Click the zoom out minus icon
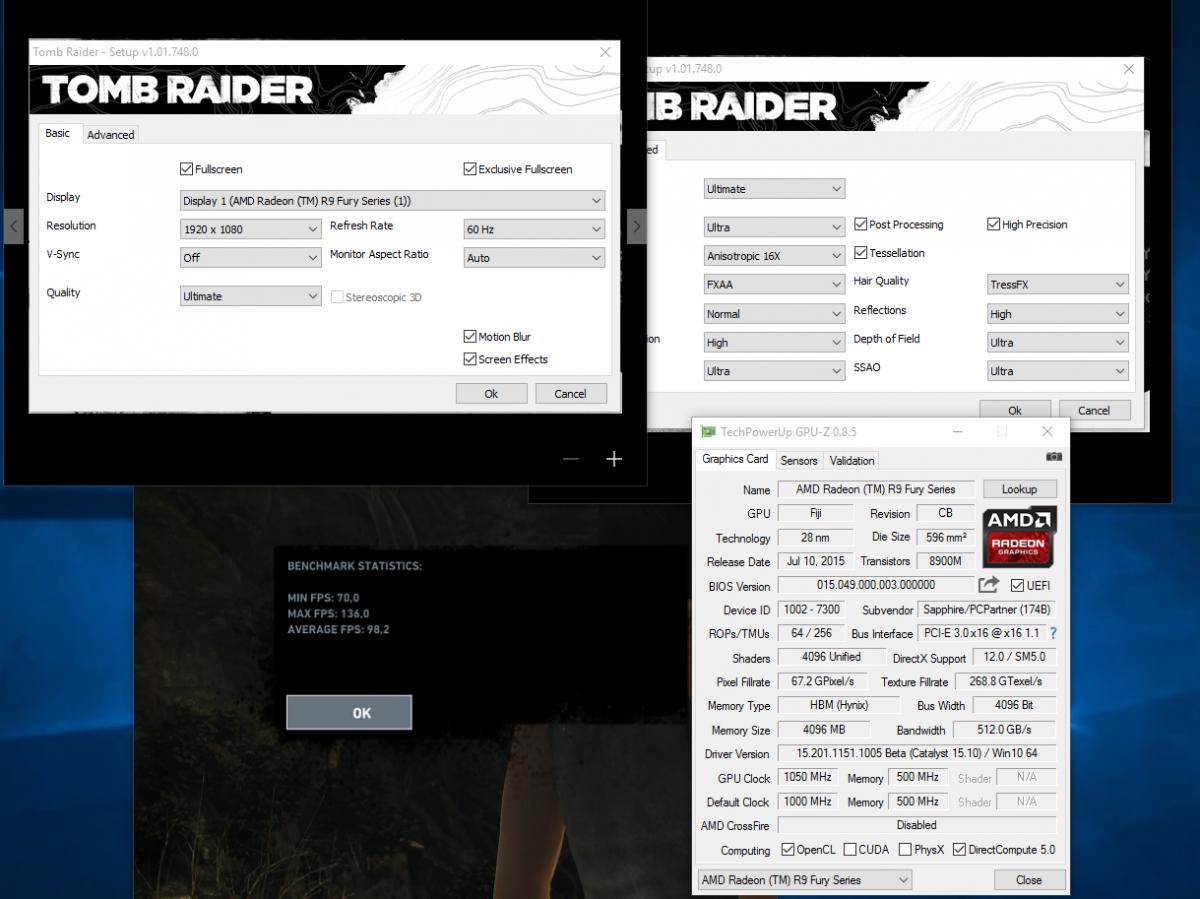 (x=571, y=459)
